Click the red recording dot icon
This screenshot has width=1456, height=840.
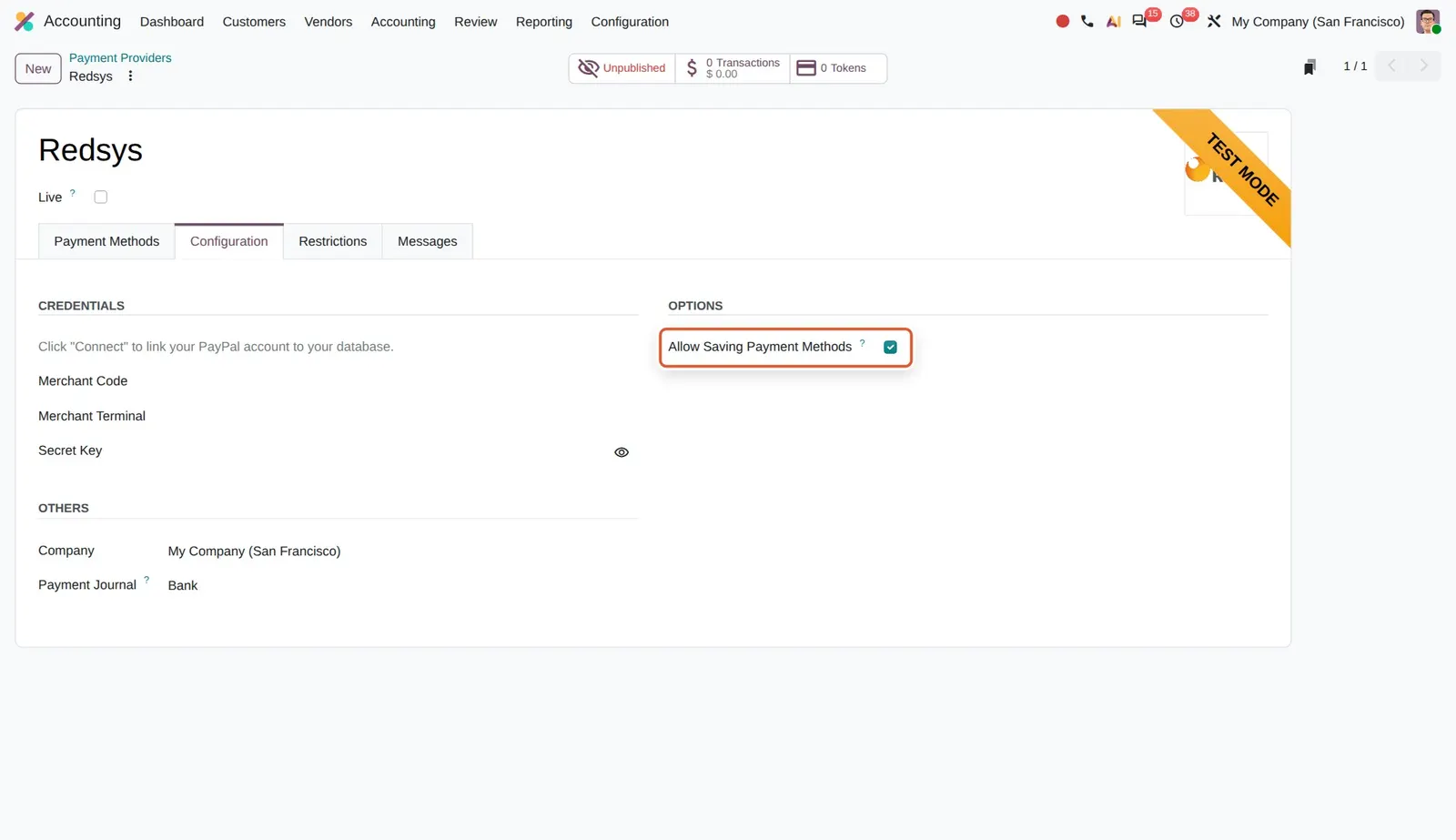tap(1062, 21)
